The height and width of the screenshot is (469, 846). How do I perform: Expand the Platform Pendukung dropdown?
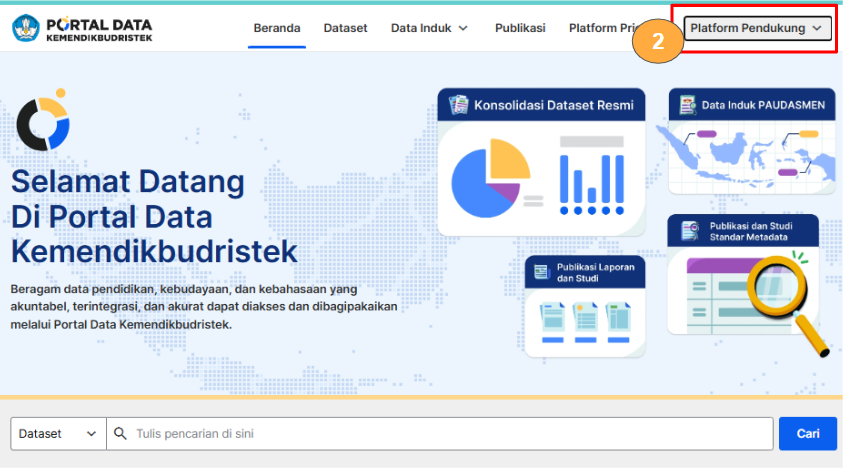click(758, 28)
